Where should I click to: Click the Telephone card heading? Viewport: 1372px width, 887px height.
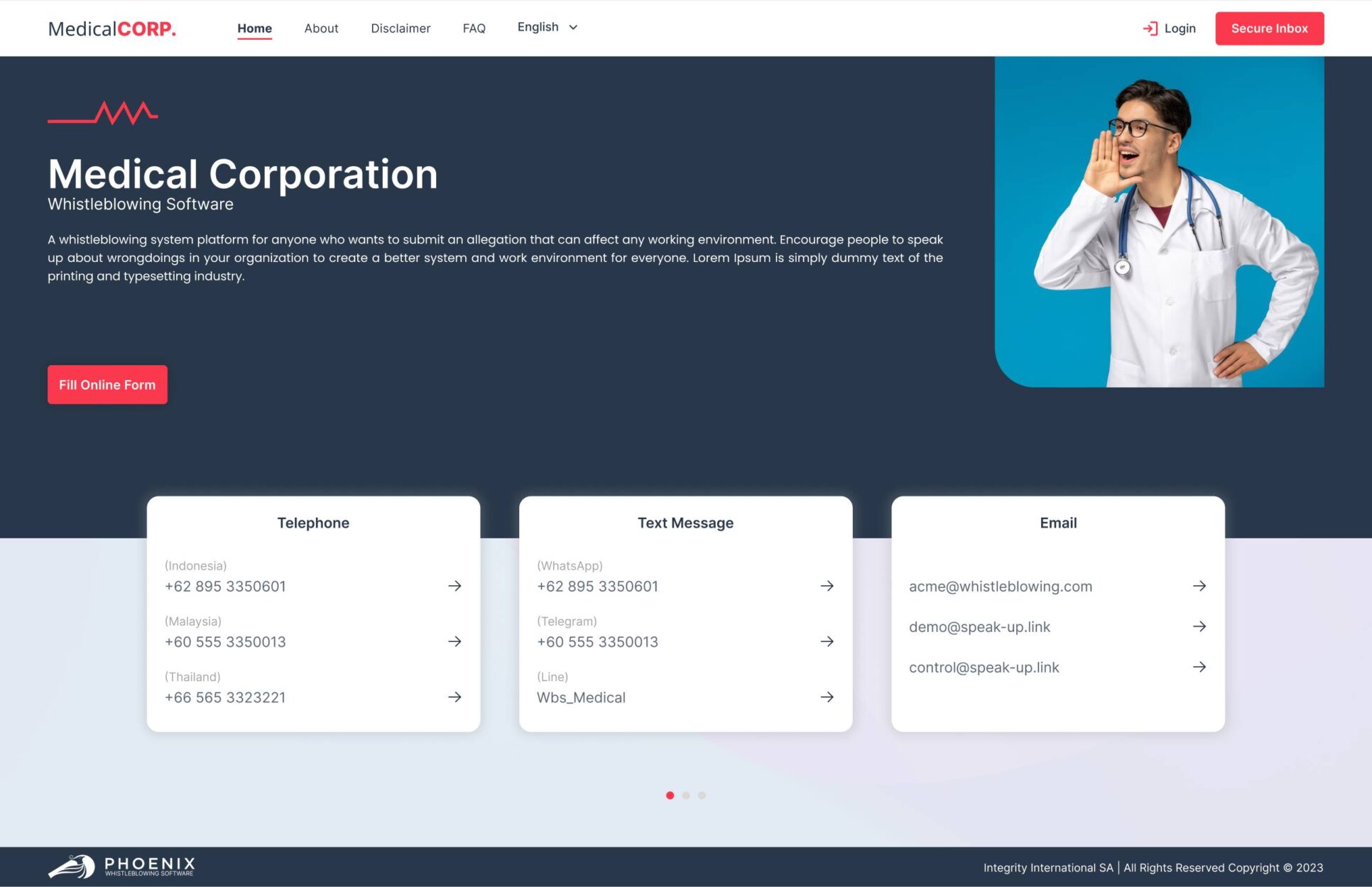(313, 523)
